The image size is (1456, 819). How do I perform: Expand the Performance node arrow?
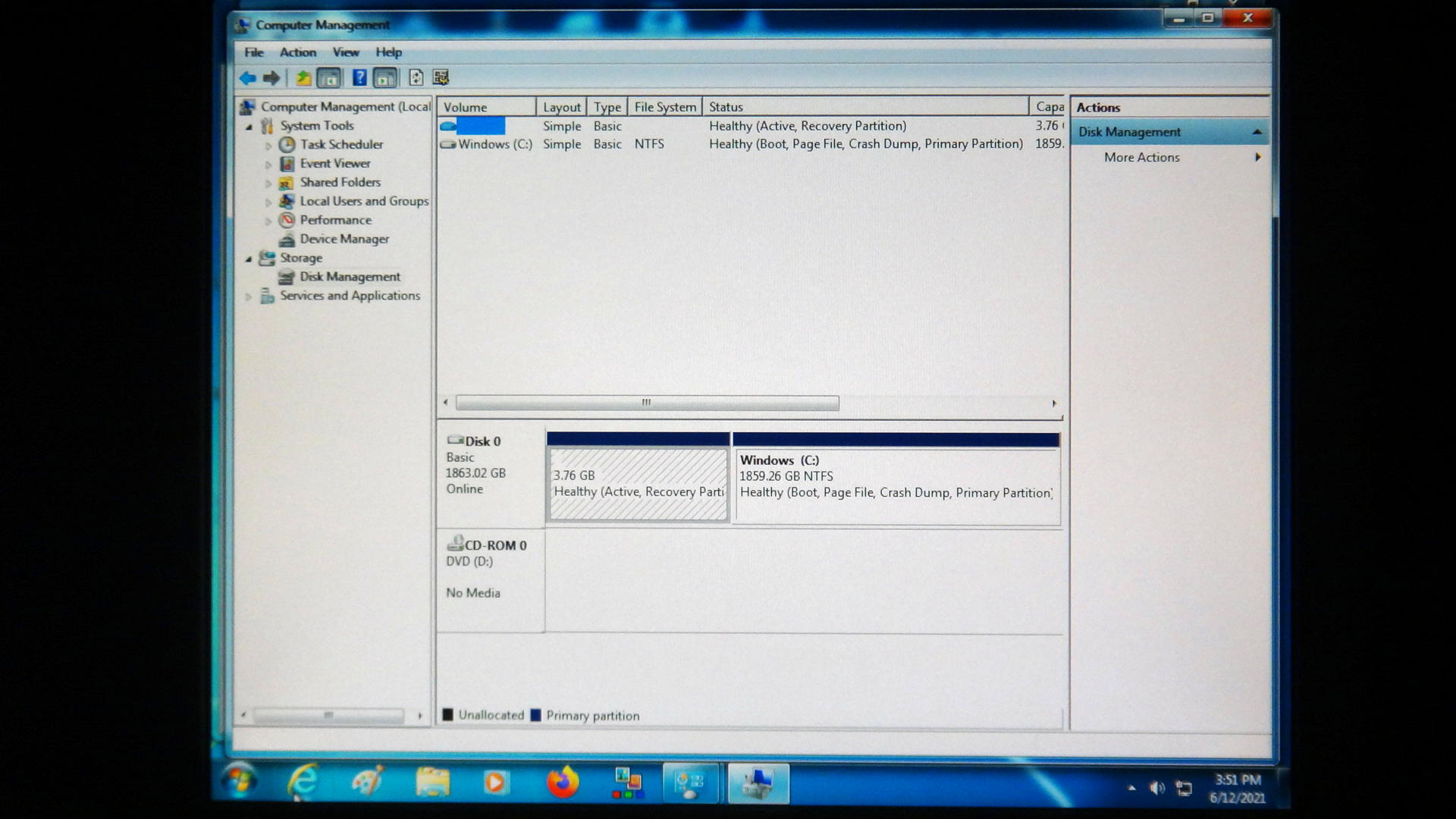268,221
